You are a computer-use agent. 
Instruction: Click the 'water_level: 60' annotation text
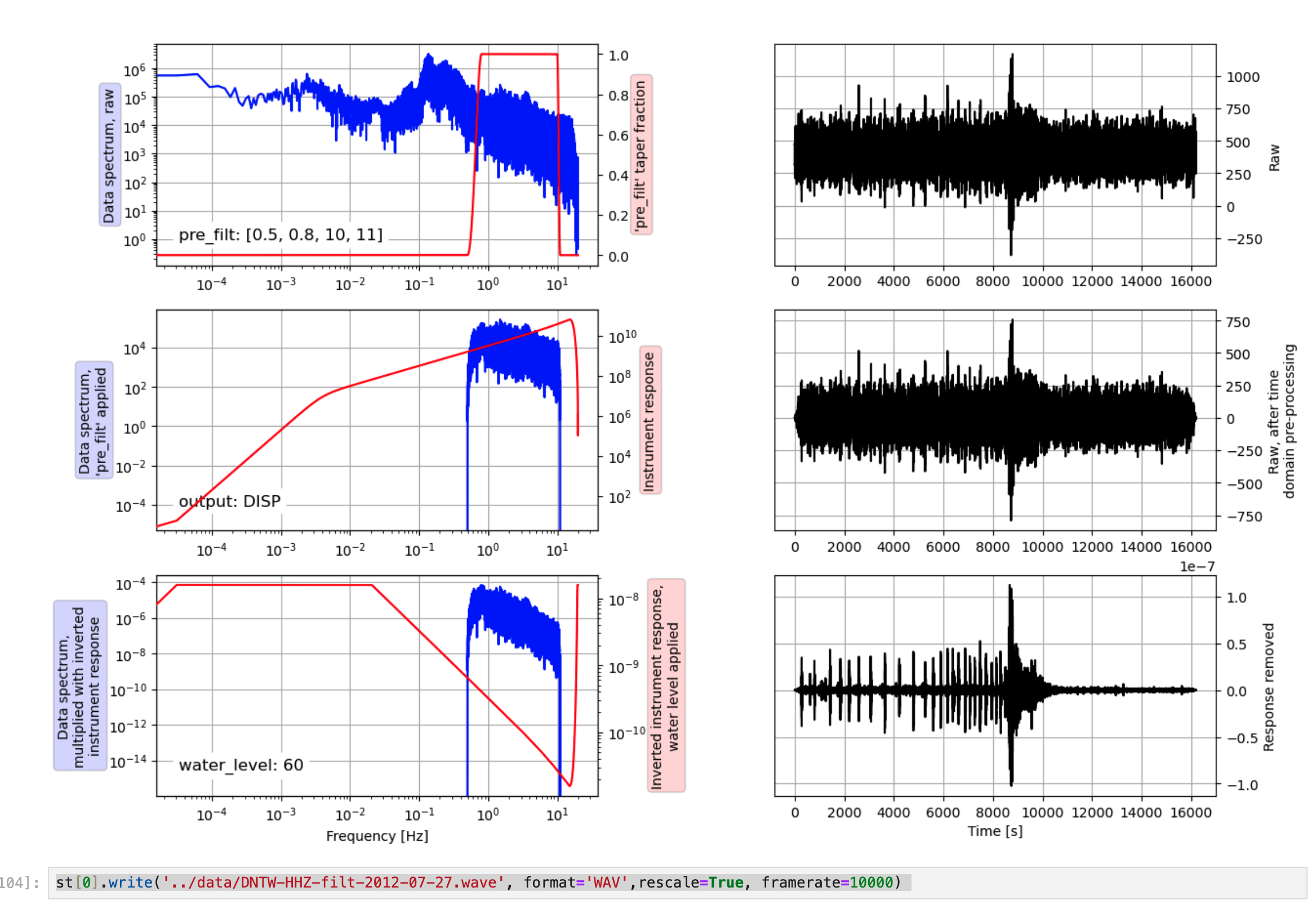241,765
